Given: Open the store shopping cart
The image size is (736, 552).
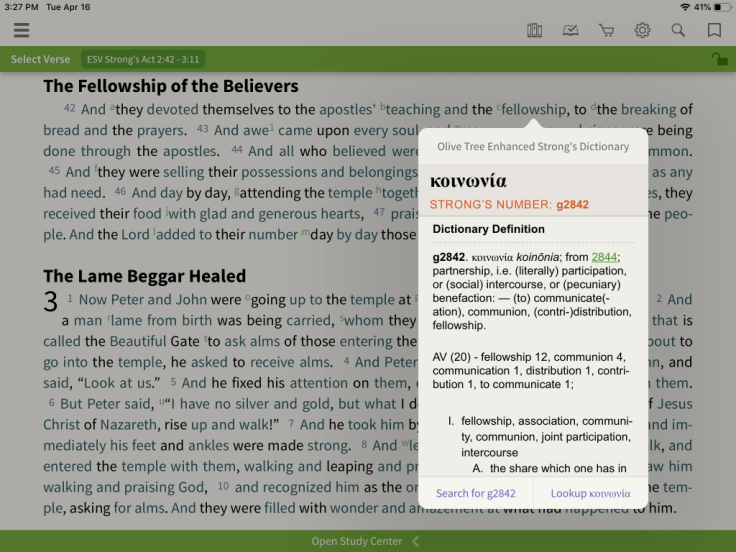Looking at the screenshot, I should click(x=606, y=30).
